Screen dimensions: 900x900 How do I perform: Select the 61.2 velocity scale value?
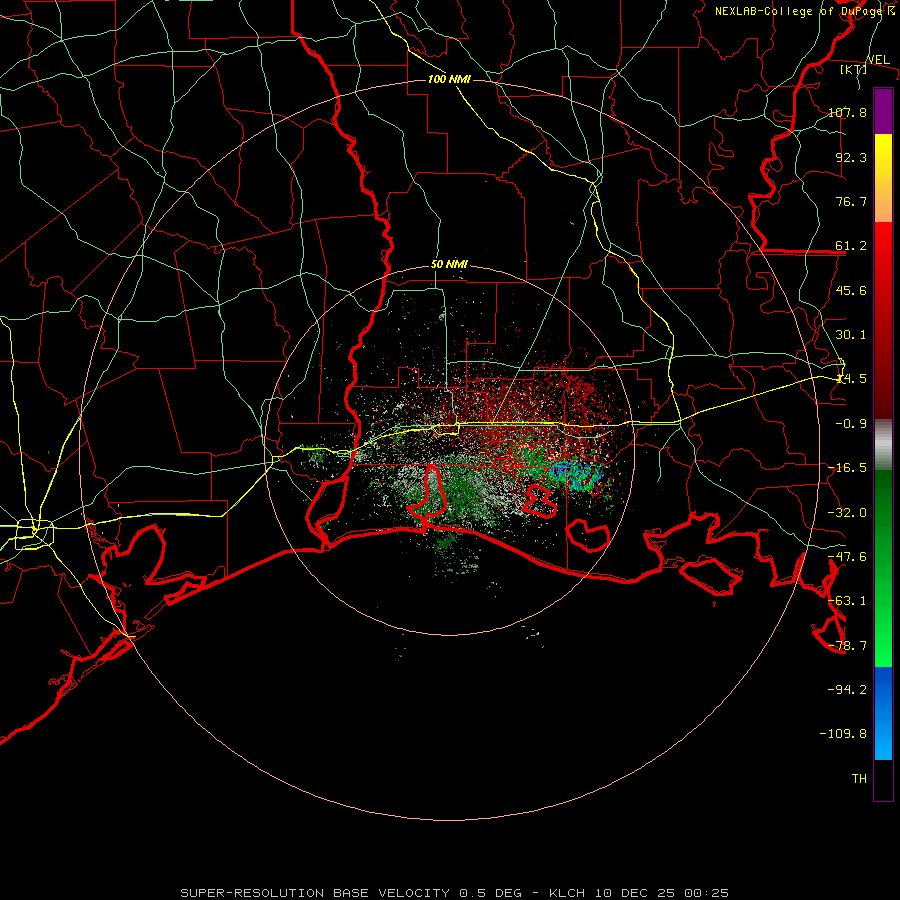click(851, 246)
